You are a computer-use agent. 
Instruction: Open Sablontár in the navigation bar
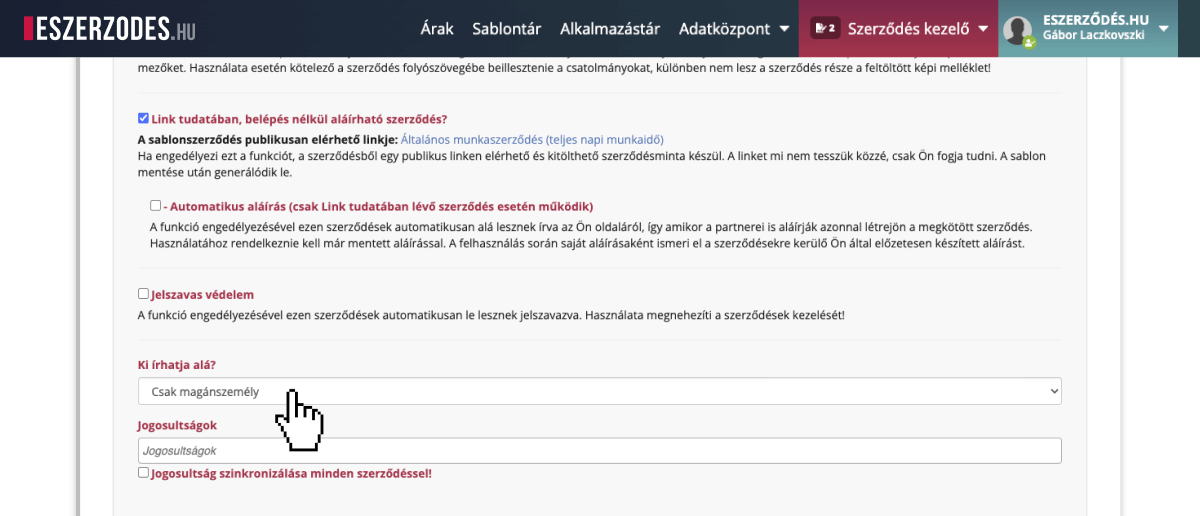tap(507, 29)
